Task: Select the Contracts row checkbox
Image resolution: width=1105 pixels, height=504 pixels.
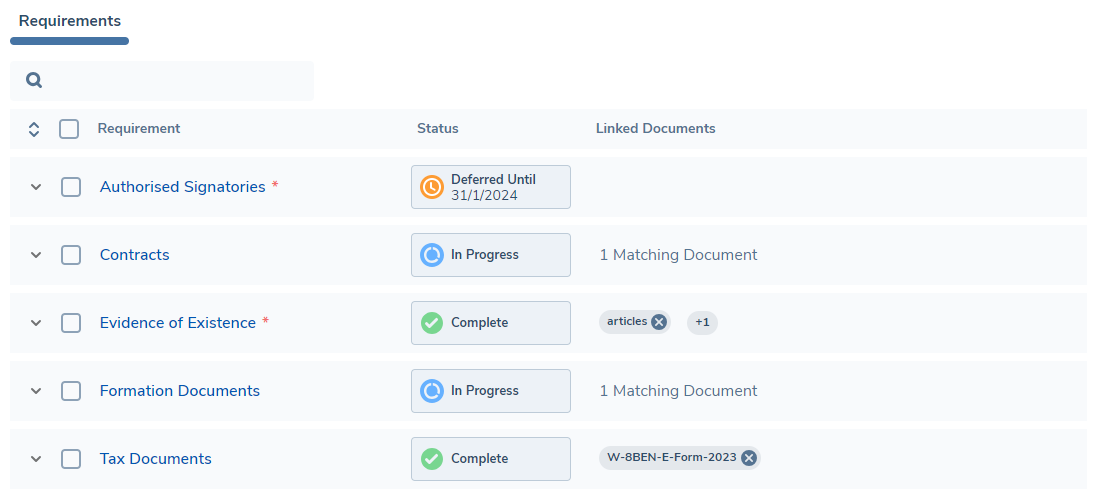Action: tap(71, 255)
